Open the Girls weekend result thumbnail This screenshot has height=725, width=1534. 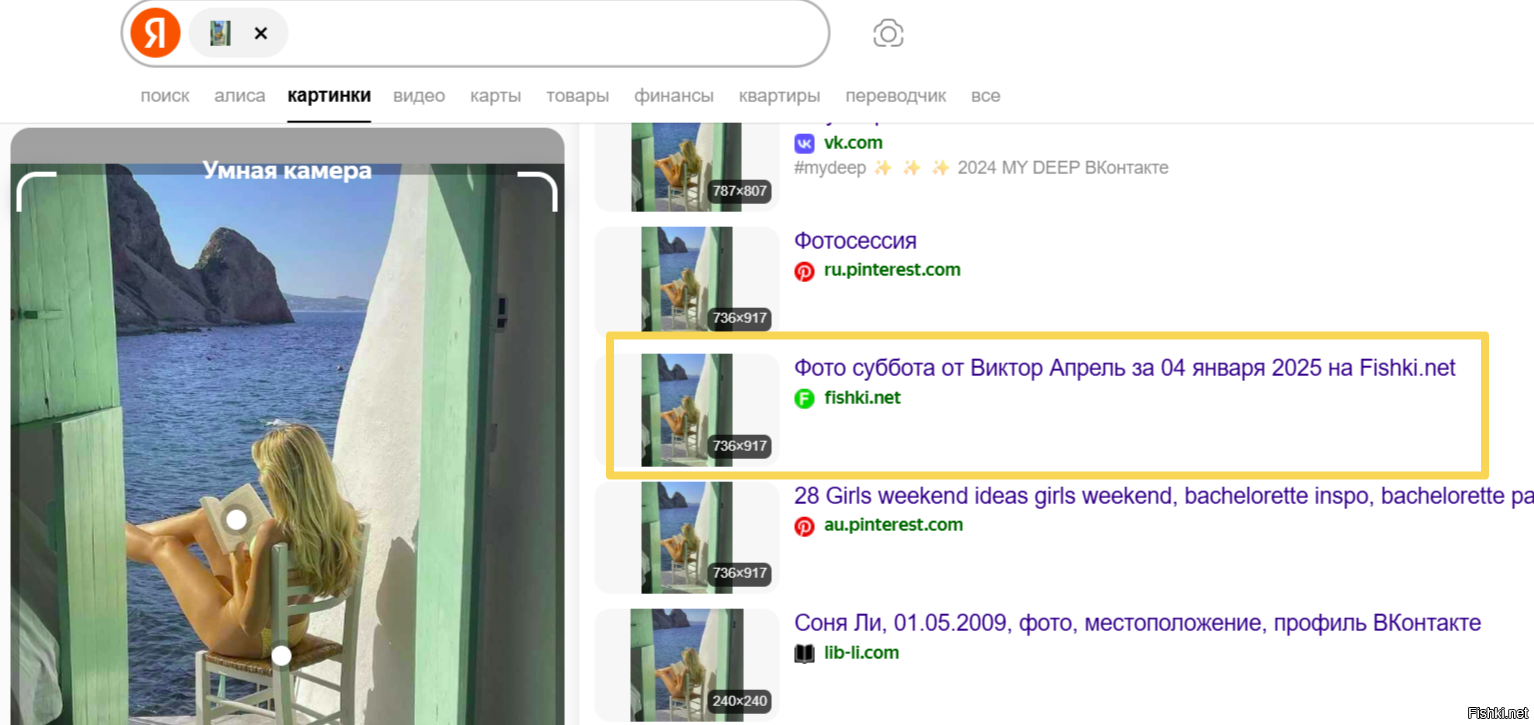687,538
